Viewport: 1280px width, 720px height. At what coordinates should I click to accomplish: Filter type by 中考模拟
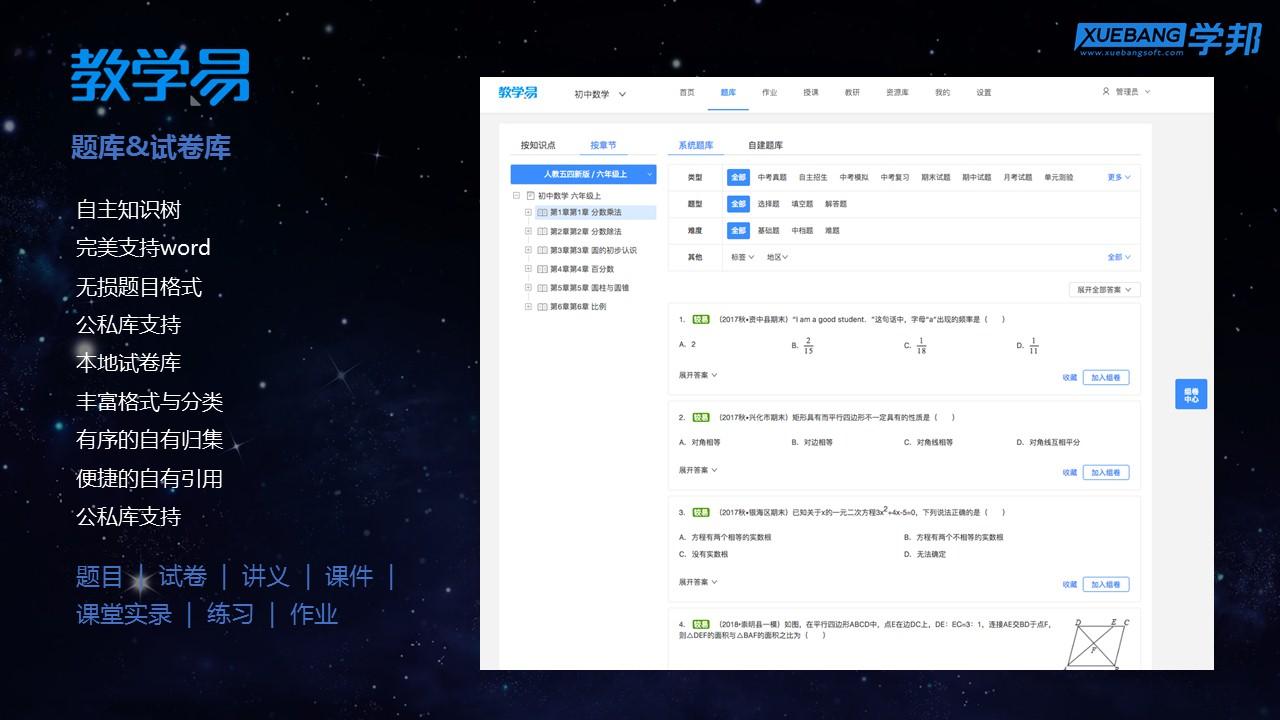tap(854, 177)
